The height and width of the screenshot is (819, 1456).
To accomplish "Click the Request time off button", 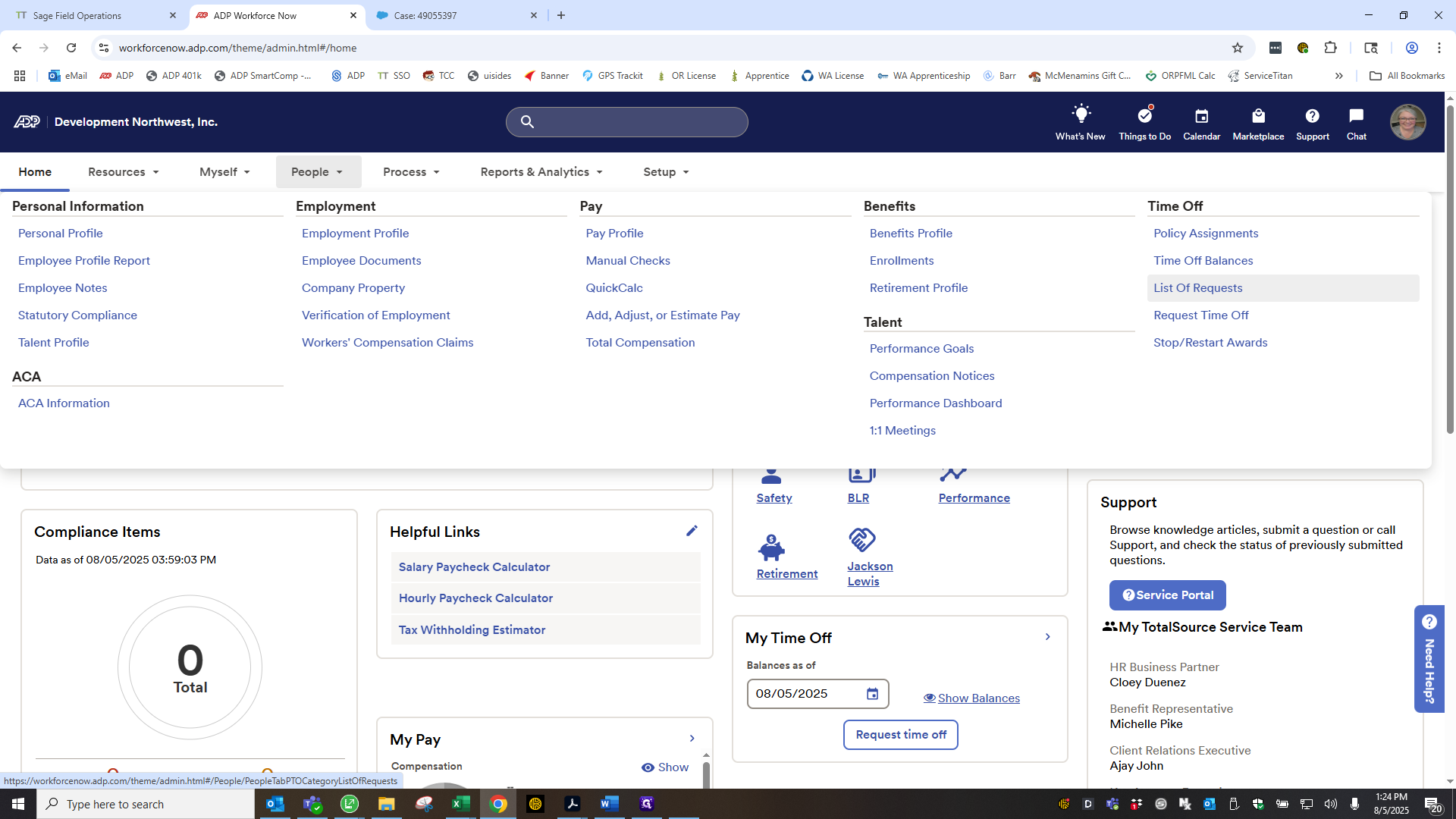I will [901, 735].
